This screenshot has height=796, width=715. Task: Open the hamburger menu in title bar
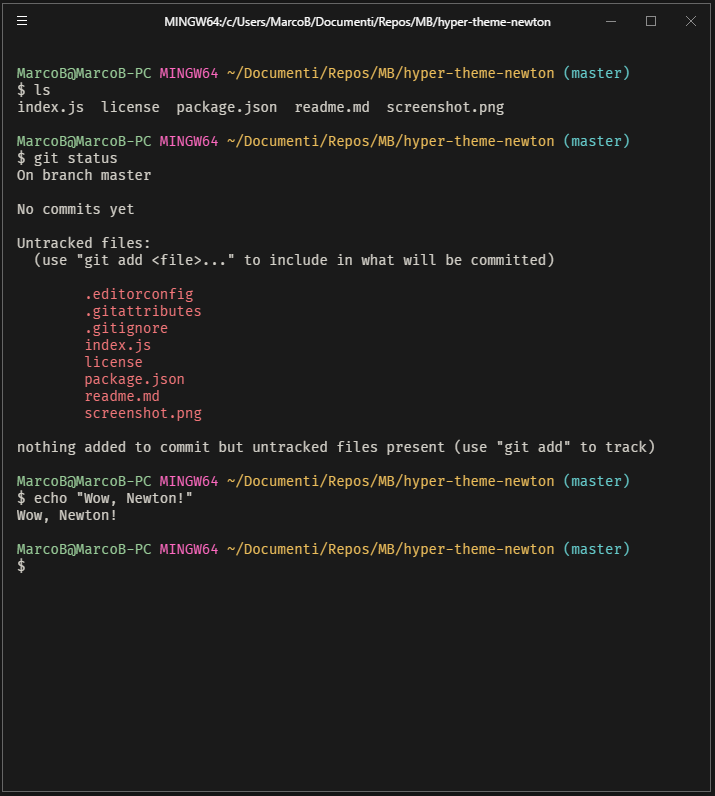tap(22, 20)
